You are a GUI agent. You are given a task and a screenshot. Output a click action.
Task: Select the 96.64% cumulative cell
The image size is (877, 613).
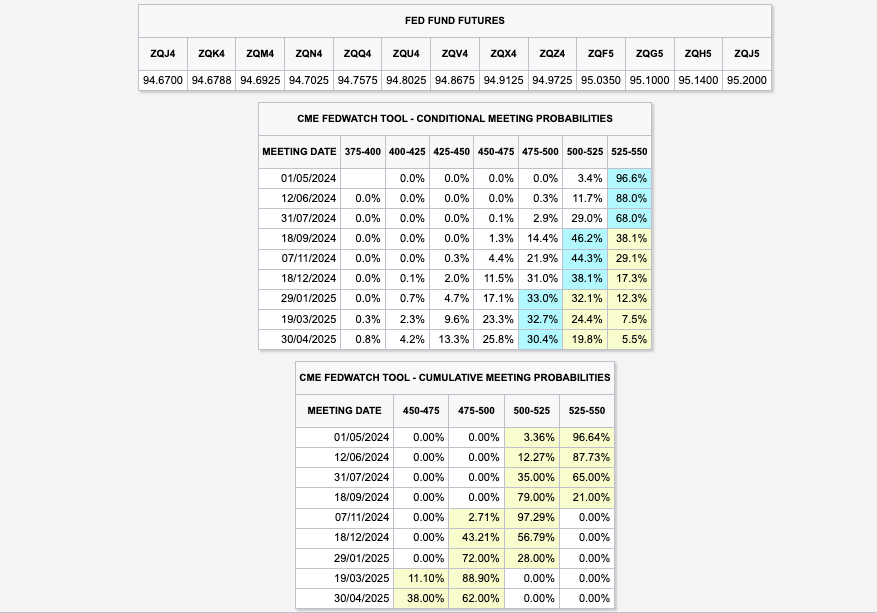click(x=587, y=437)
